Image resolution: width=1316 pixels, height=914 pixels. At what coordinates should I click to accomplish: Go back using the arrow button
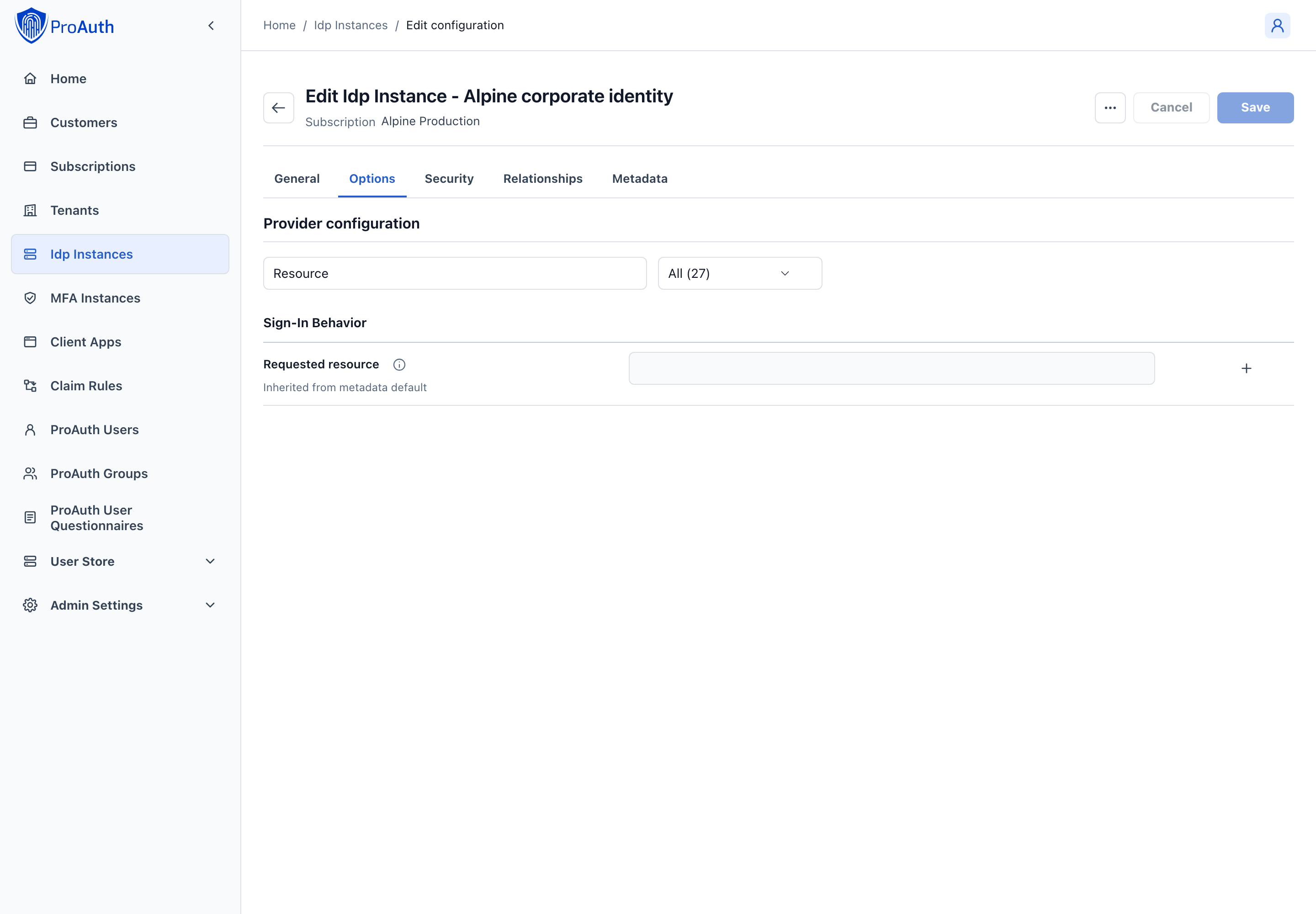tap(279, 108)
